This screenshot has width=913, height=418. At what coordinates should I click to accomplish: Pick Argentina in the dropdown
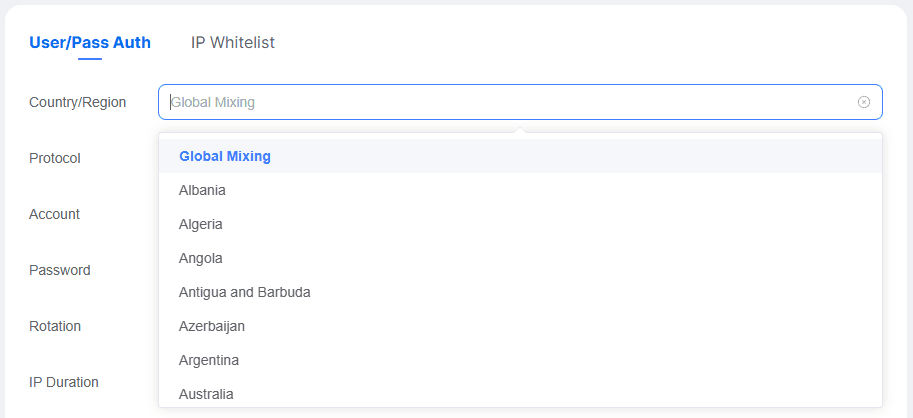209,360
